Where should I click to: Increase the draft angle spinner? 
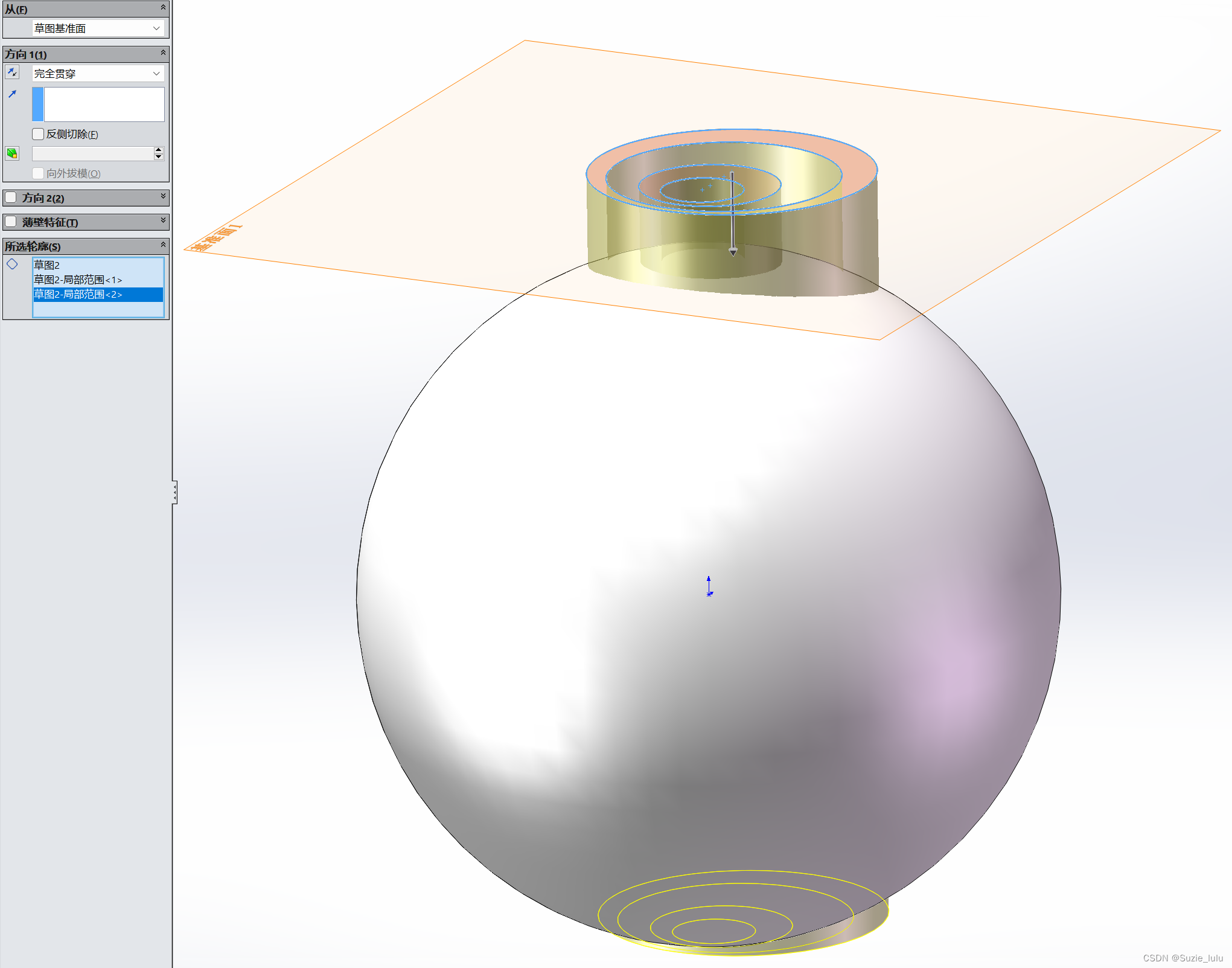coord(159,150)
